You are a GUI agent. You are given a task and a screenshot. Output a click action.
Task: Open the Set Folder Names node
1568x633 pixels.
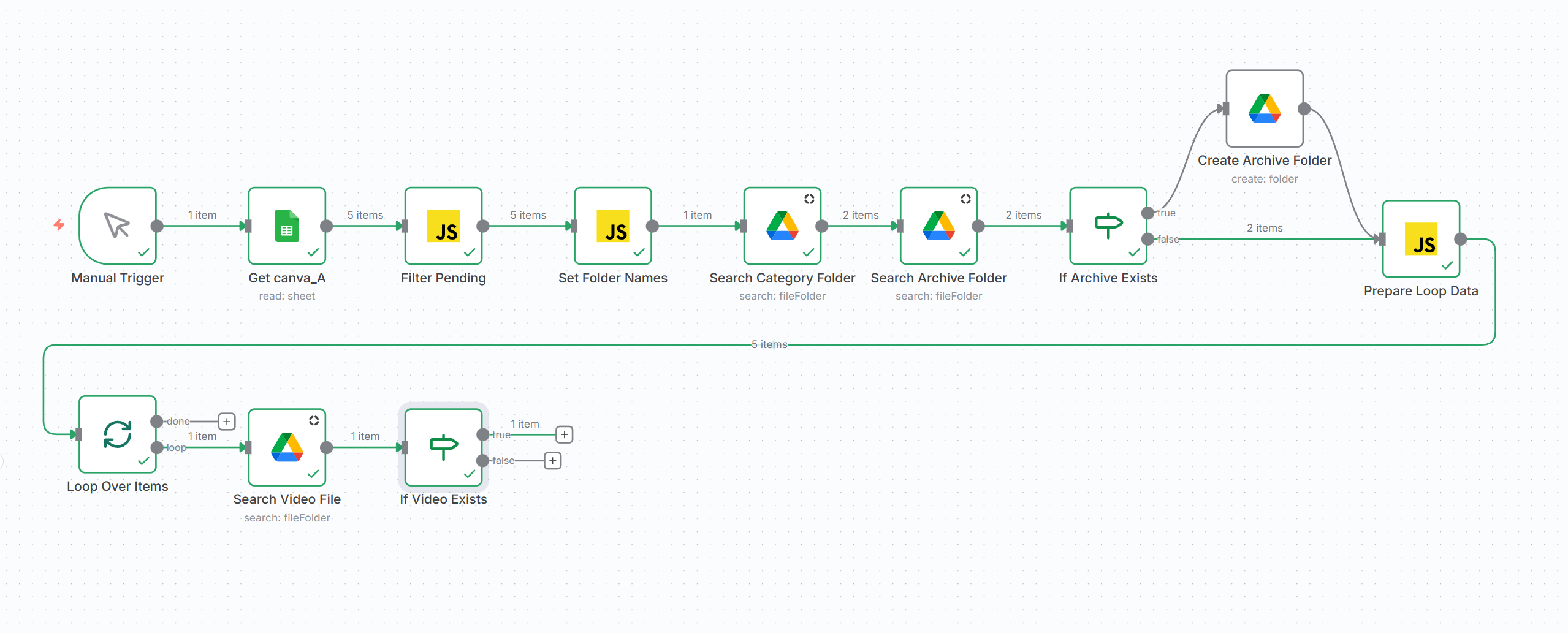(612, 226)
